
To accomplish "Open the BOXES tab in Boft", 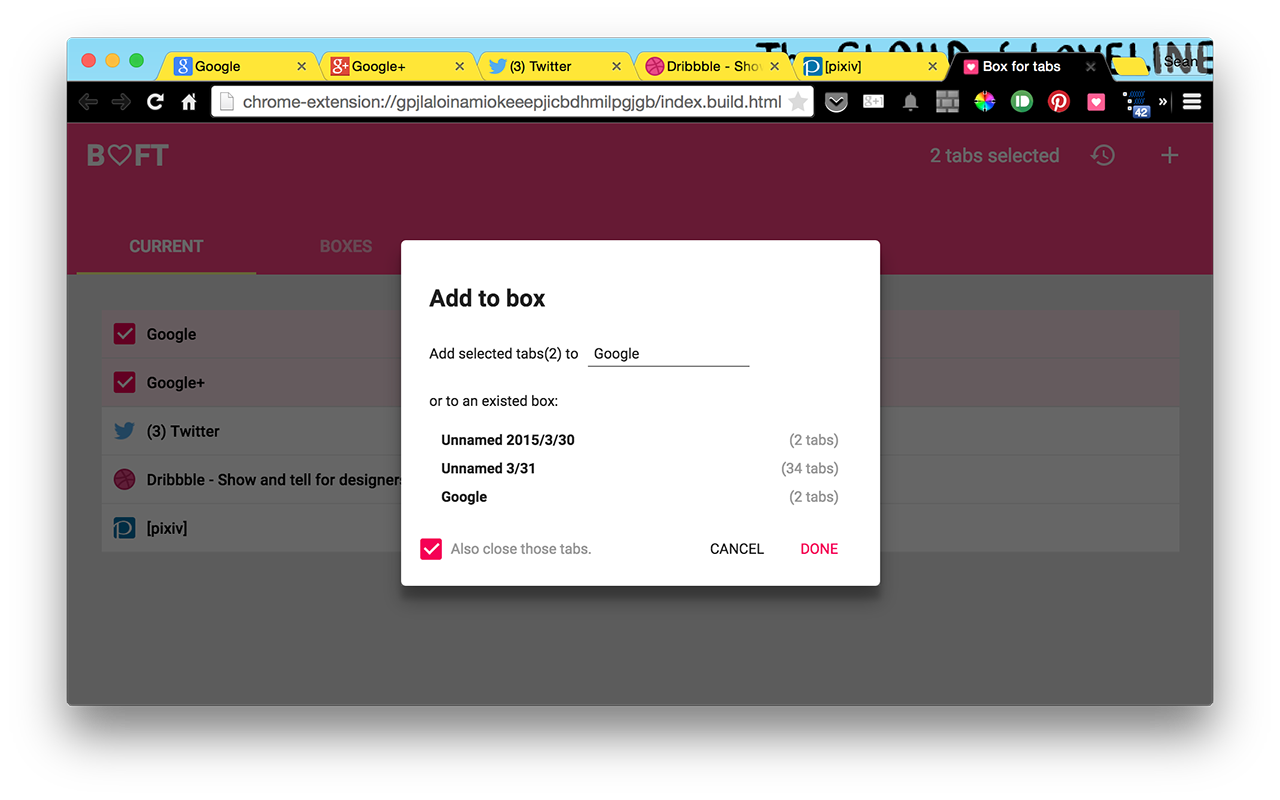I will pyautogui.click(x=346, y=246).
